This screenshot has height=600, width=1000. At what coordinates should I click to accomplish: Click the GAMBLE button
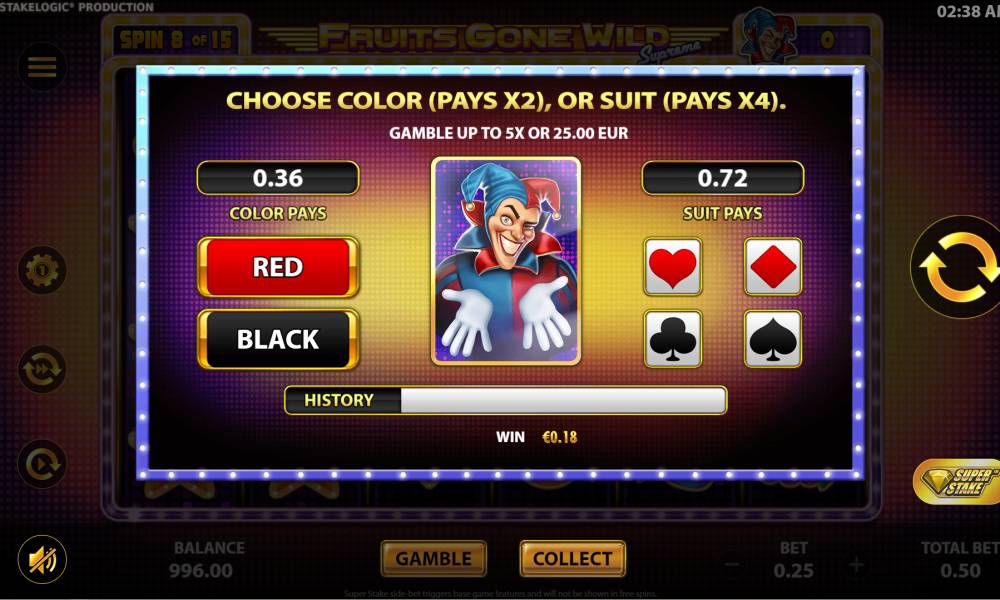coord(434,559)
